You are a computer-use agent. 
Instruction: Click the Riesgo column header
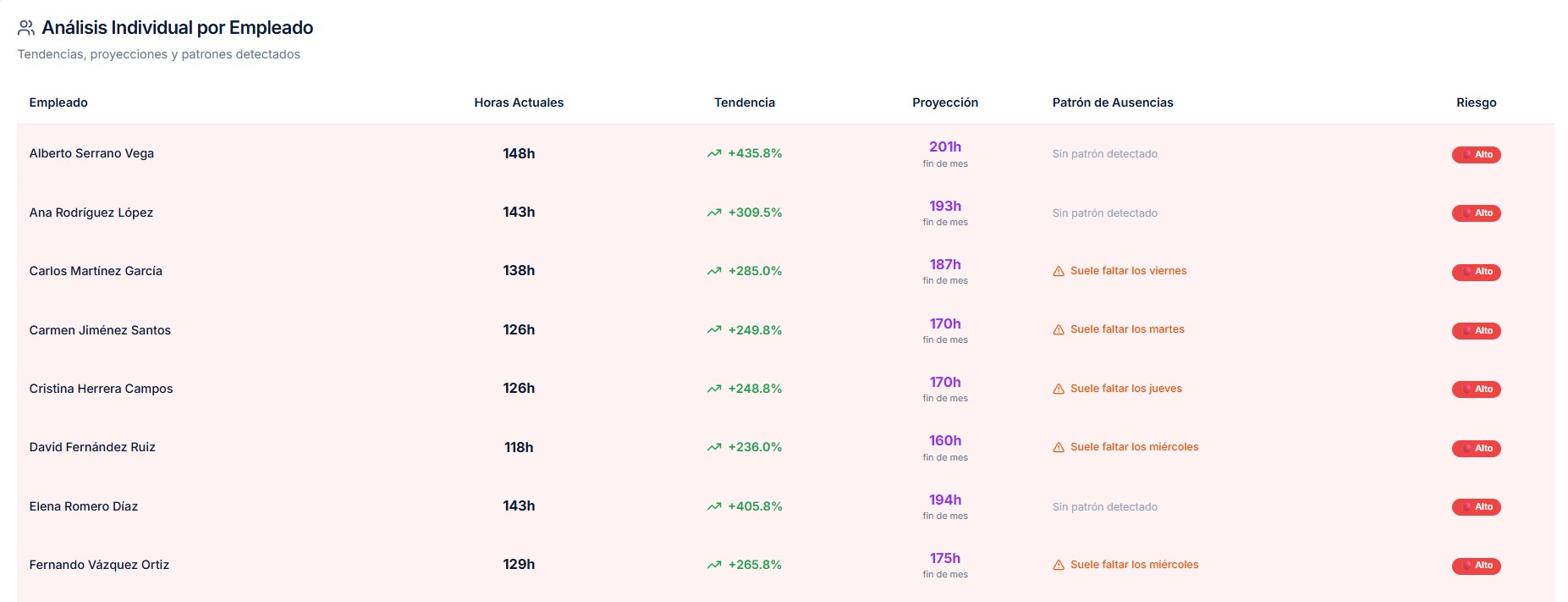(1476, 102)
